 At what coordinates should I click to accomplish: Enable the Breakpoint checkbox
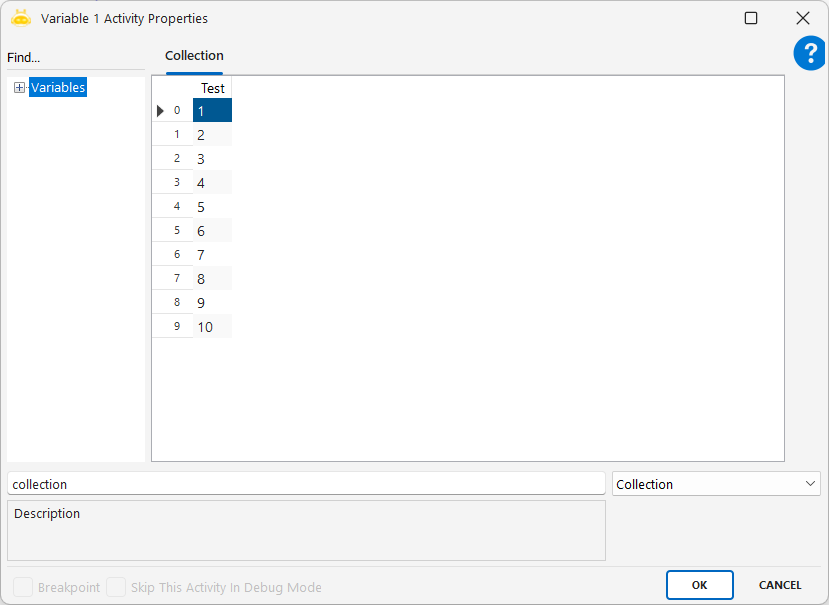[22, 587]
